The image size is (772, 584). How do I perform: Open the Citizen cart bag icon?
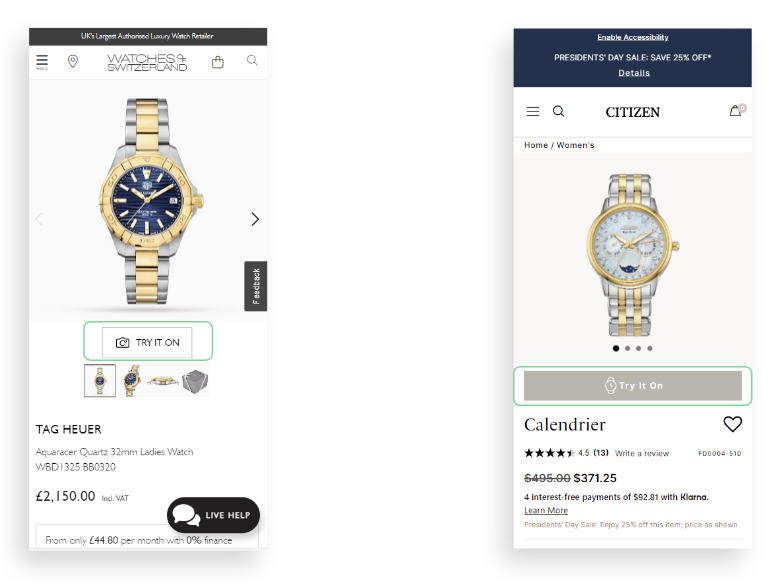click(x=737, y=110)
